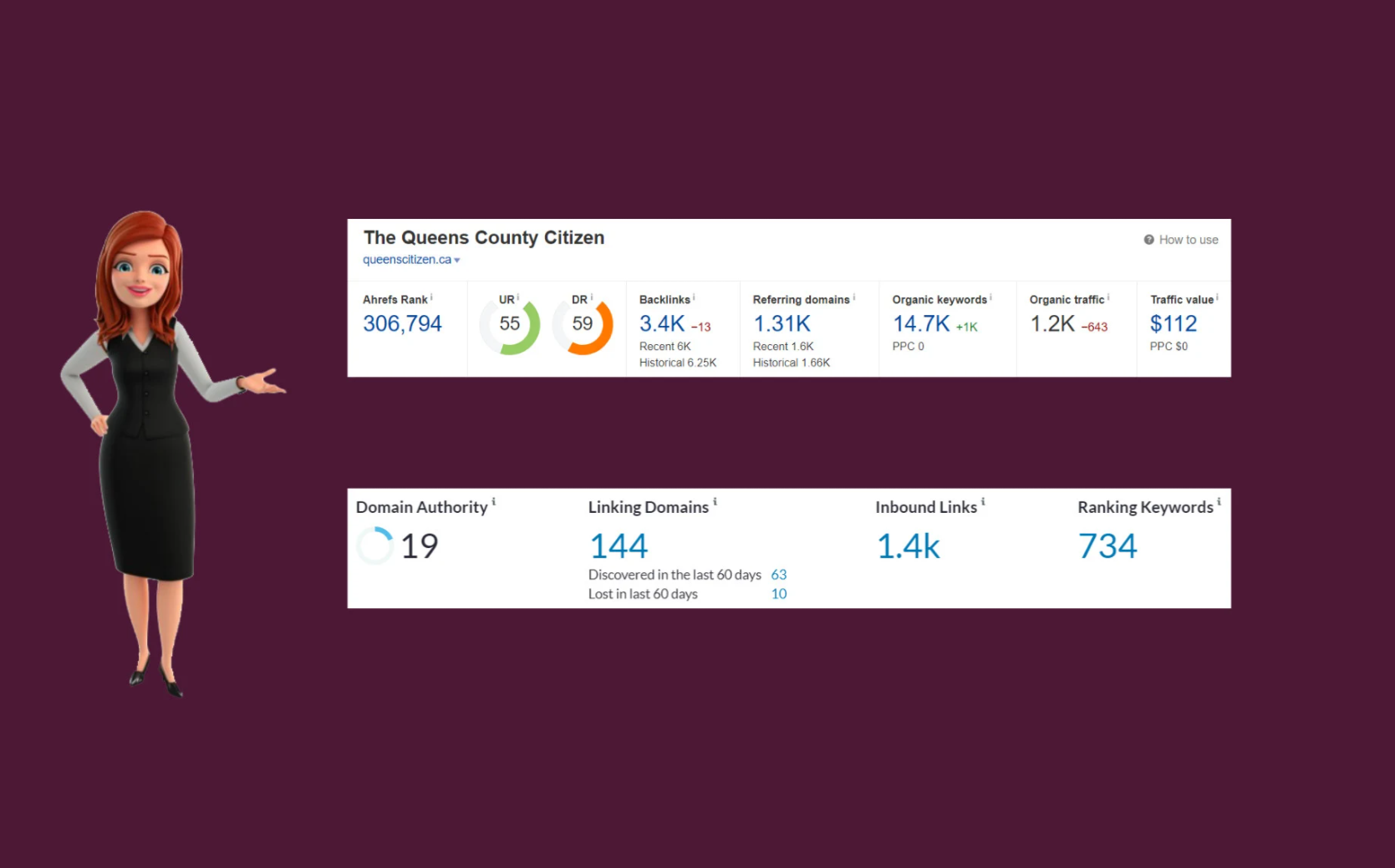Open the Organic keywords info icon
Image resolution: width=1395 pixels, height=868 pixels.
coord(990,296)
